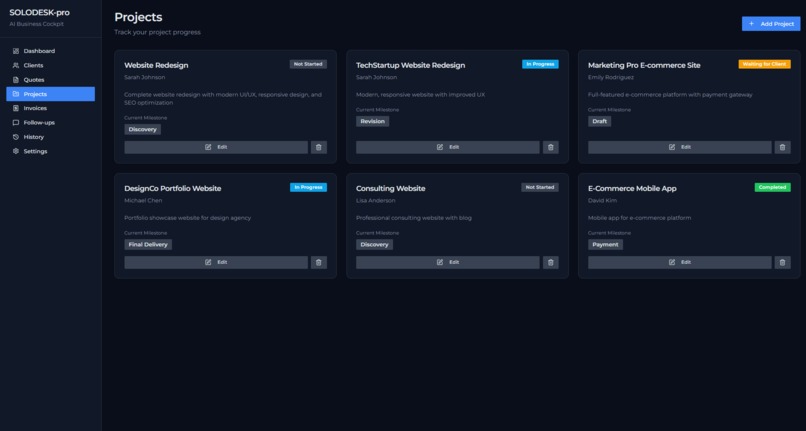806x431 pixels.
Task: Open the Dashboard page
Action: 50,51
